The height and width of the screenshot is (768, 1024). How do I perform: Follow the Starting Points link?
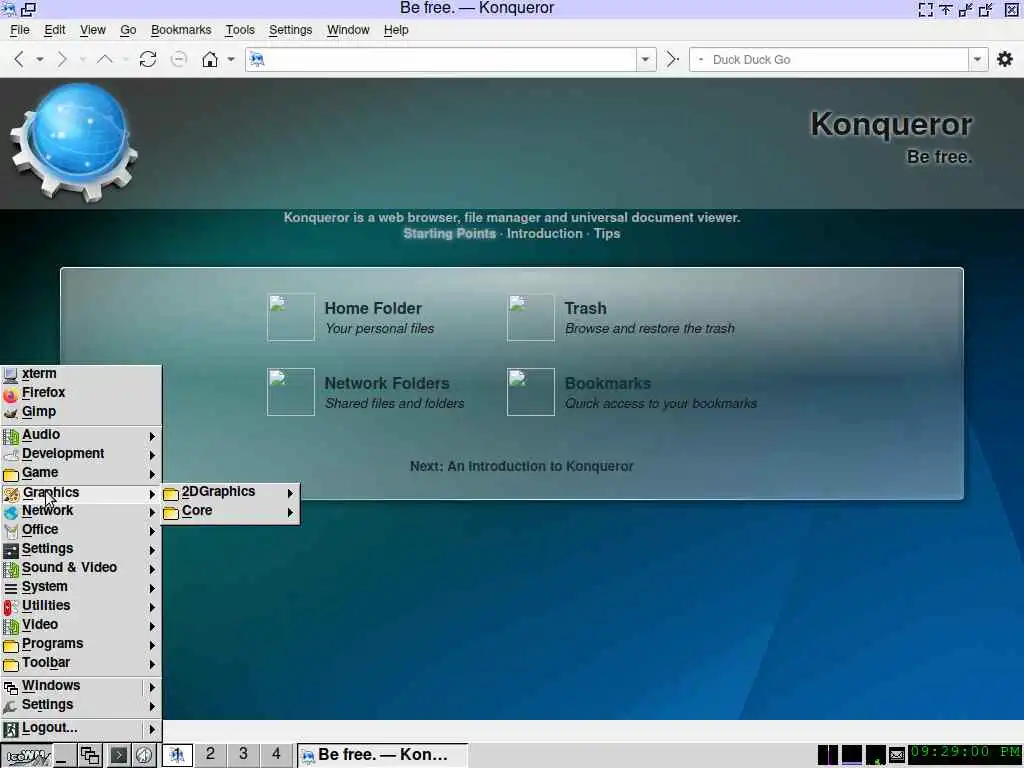[x=449, y=234]
